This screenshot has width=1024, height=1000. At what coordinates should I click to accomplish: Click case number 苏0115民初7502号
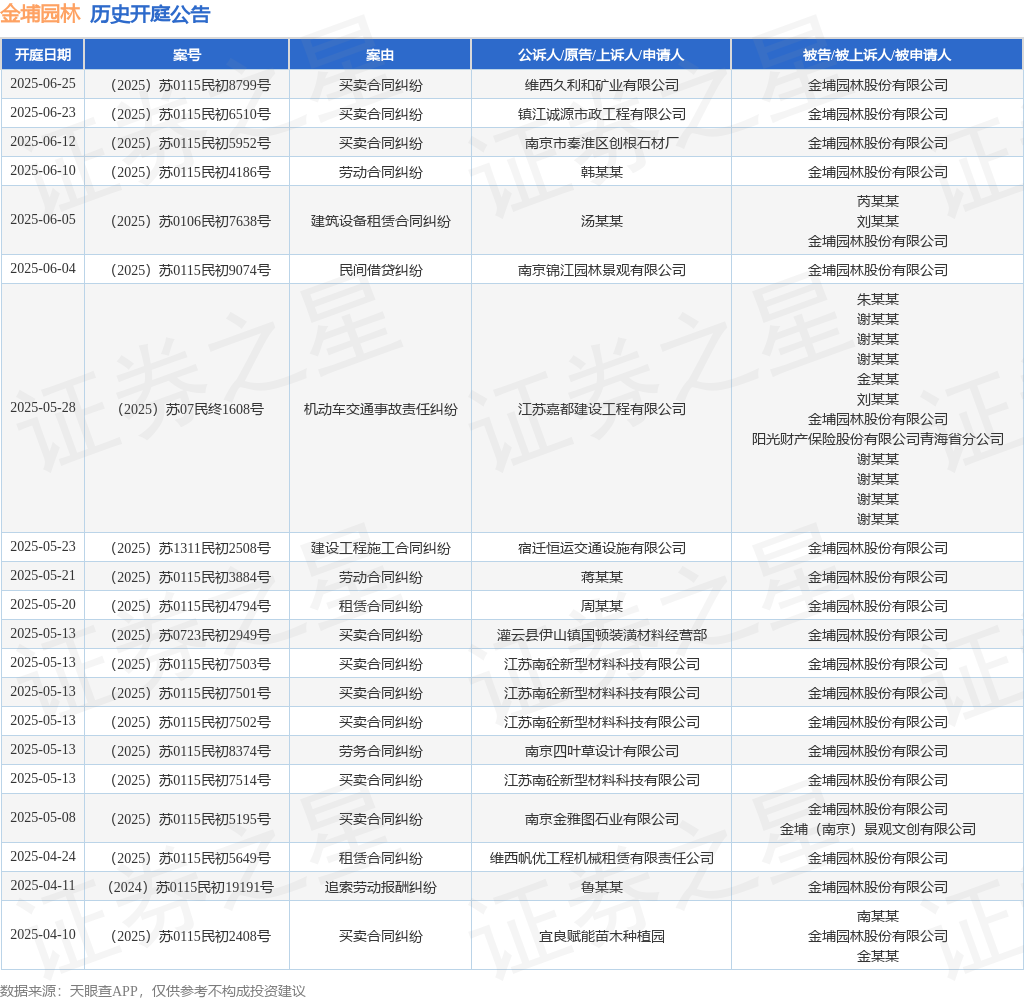(x=191, y=722)
